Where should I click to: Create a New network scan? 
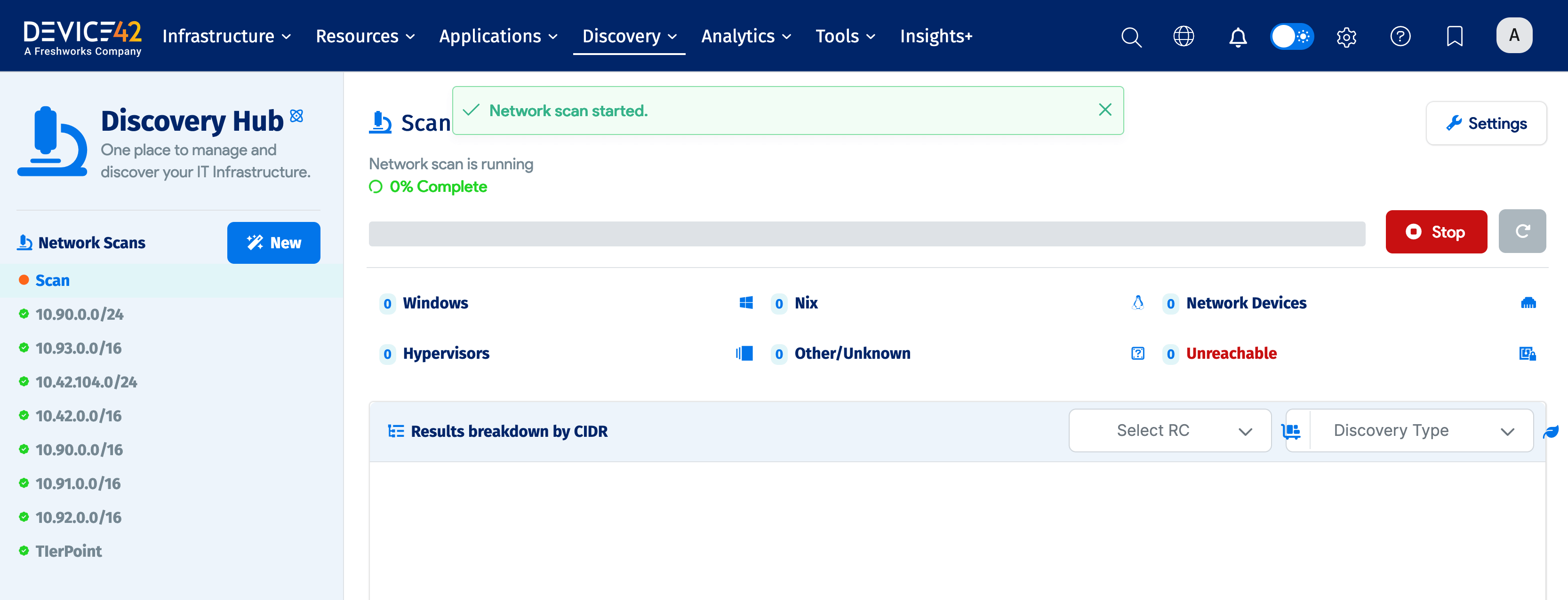point(273,243)
